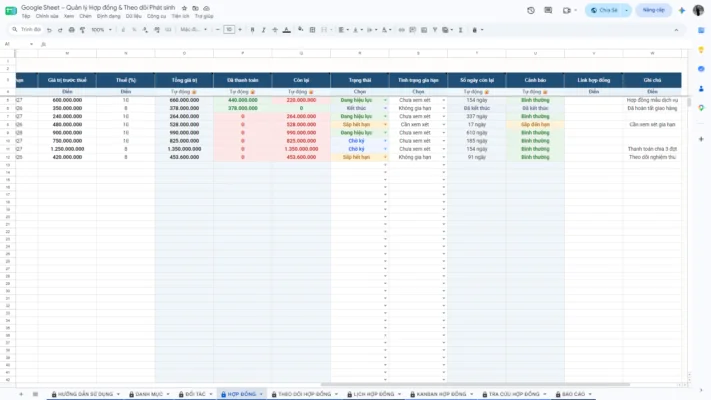Open Maps from the side panel
This screenshot has width=711, height=400.
[701, 108]
